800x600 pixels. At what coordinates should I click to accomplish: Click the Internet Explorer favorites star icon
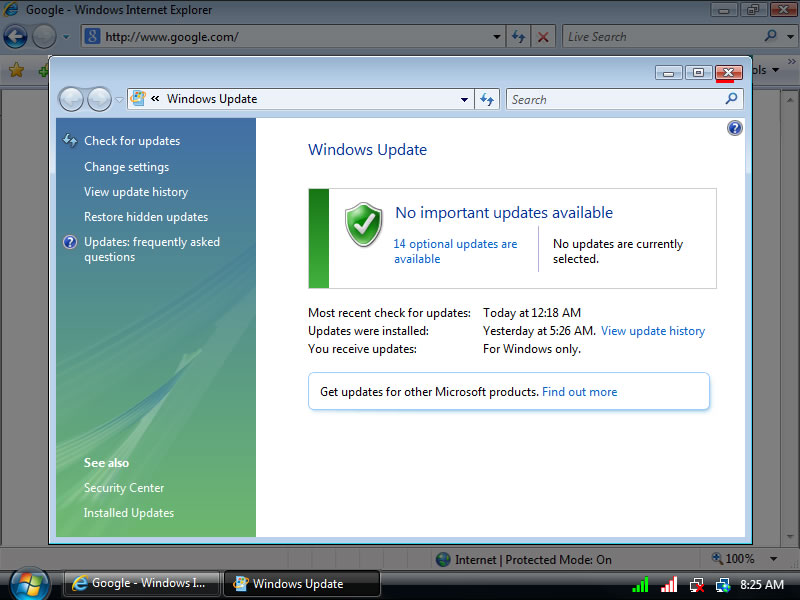click(x=16, y=70)
